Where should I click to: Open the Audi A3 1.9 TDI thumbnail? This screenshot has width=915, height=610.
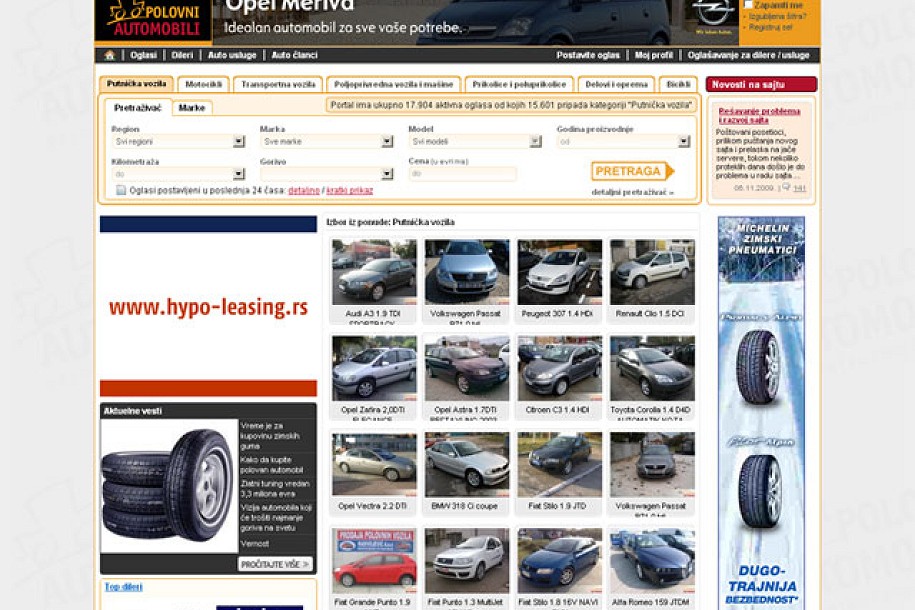tap(374, 272)
